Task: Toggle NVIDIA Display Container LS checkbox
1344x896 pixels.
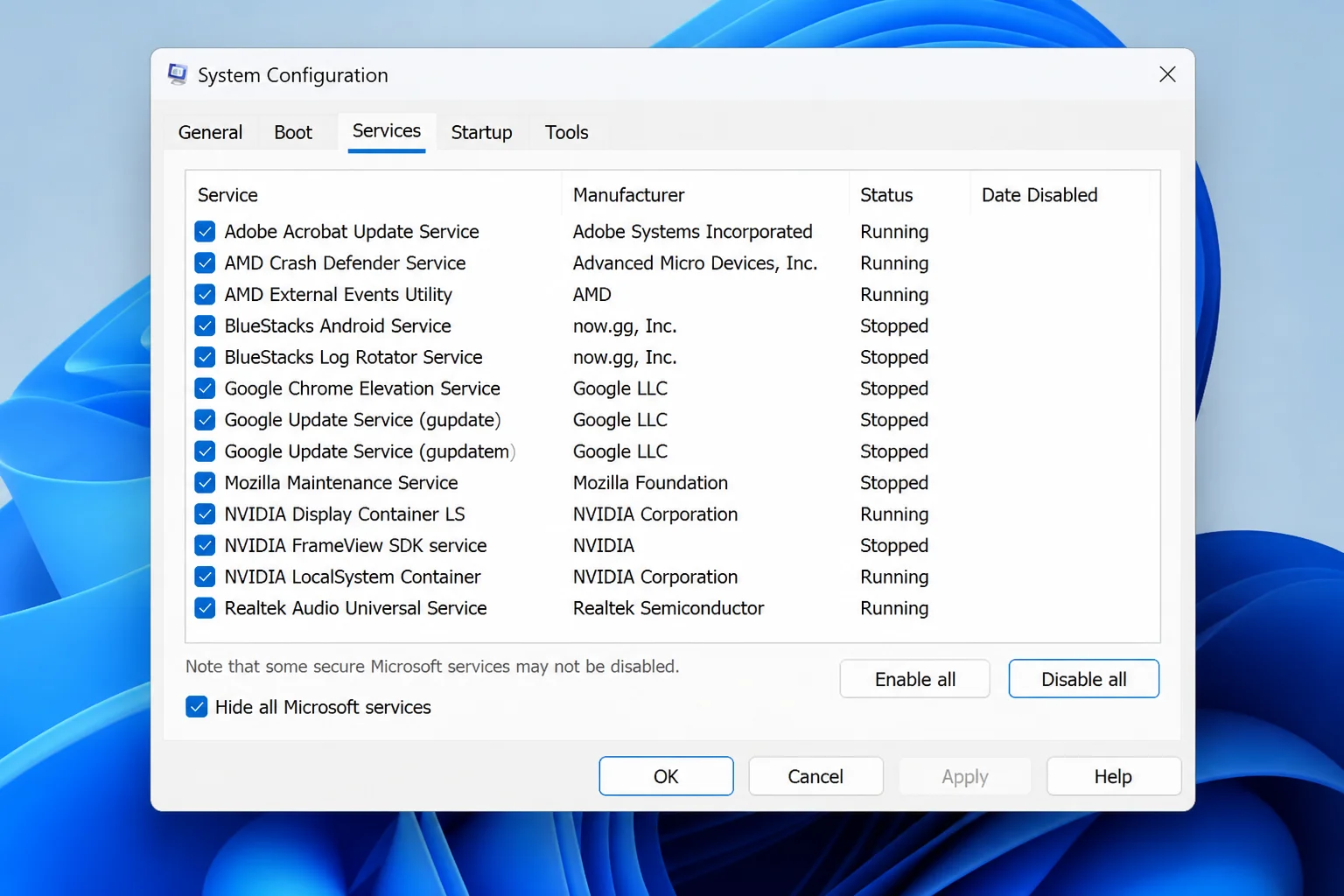Action: coord(205,514)
